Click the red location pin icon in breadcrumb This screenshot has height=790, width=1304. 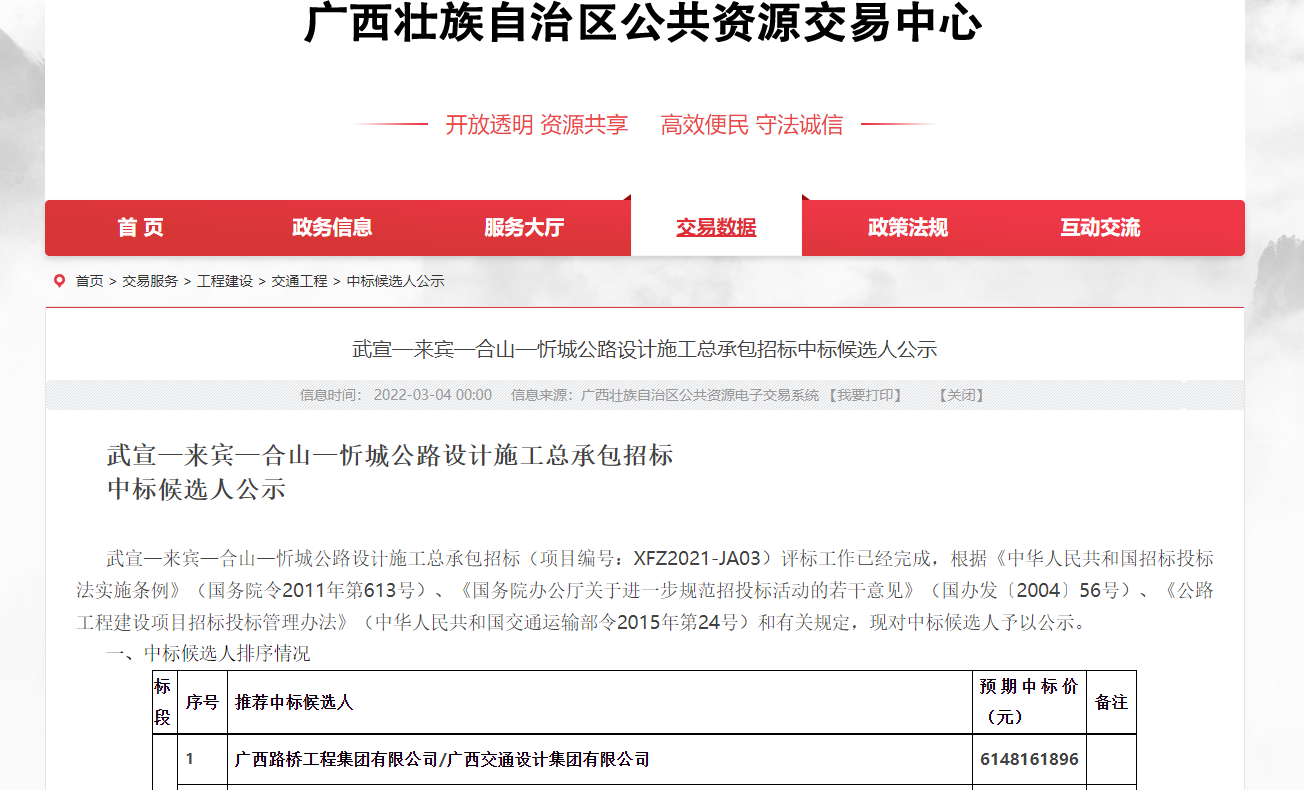(x=59, y=281)
